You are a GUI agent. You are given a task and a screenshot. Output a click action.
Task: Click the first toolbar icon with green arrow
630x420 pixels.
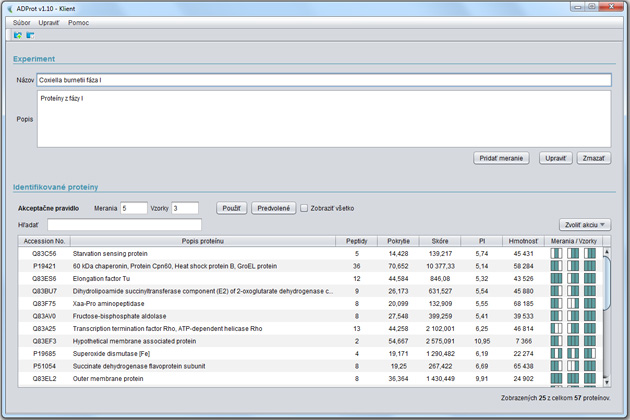18,36
